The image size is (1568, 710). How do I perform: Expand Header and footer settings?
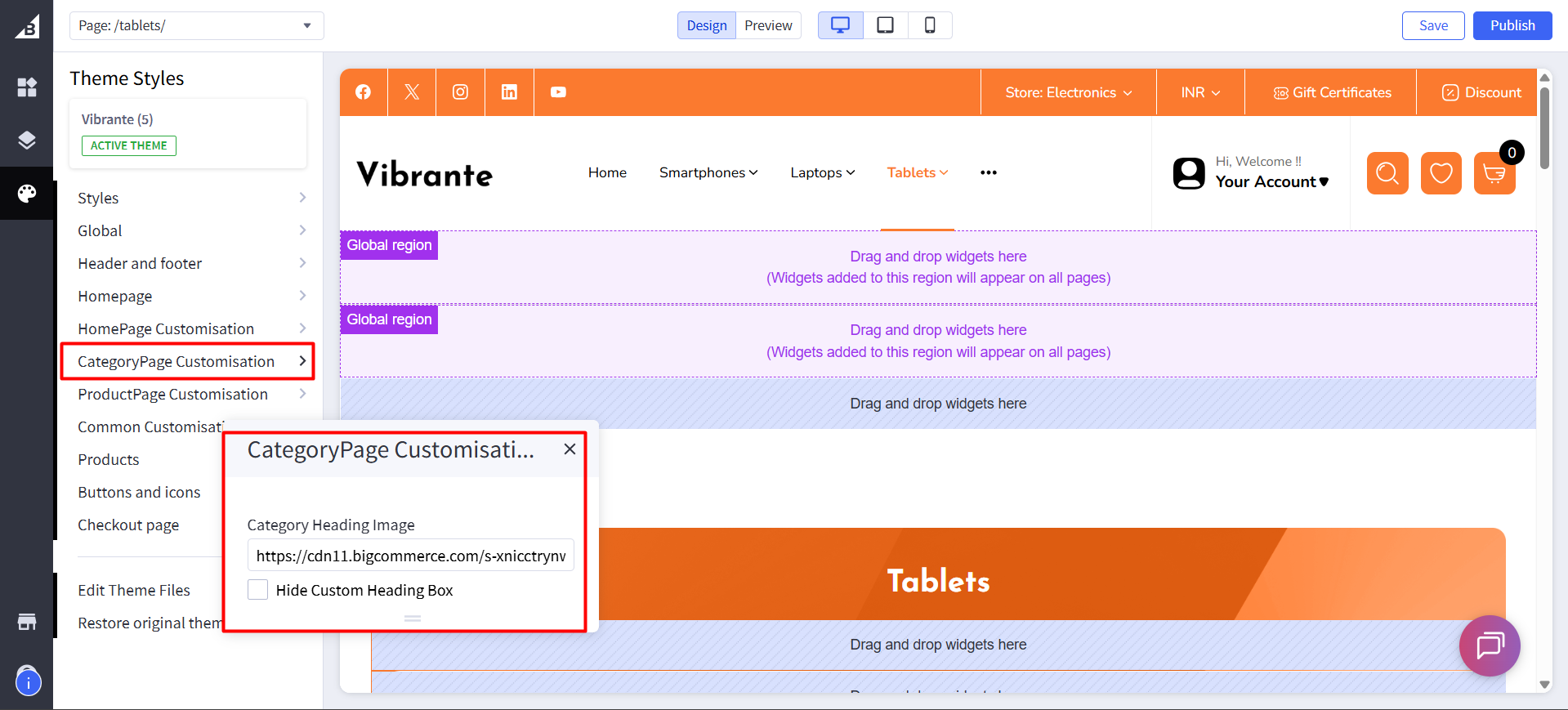(x=192, y=263)
